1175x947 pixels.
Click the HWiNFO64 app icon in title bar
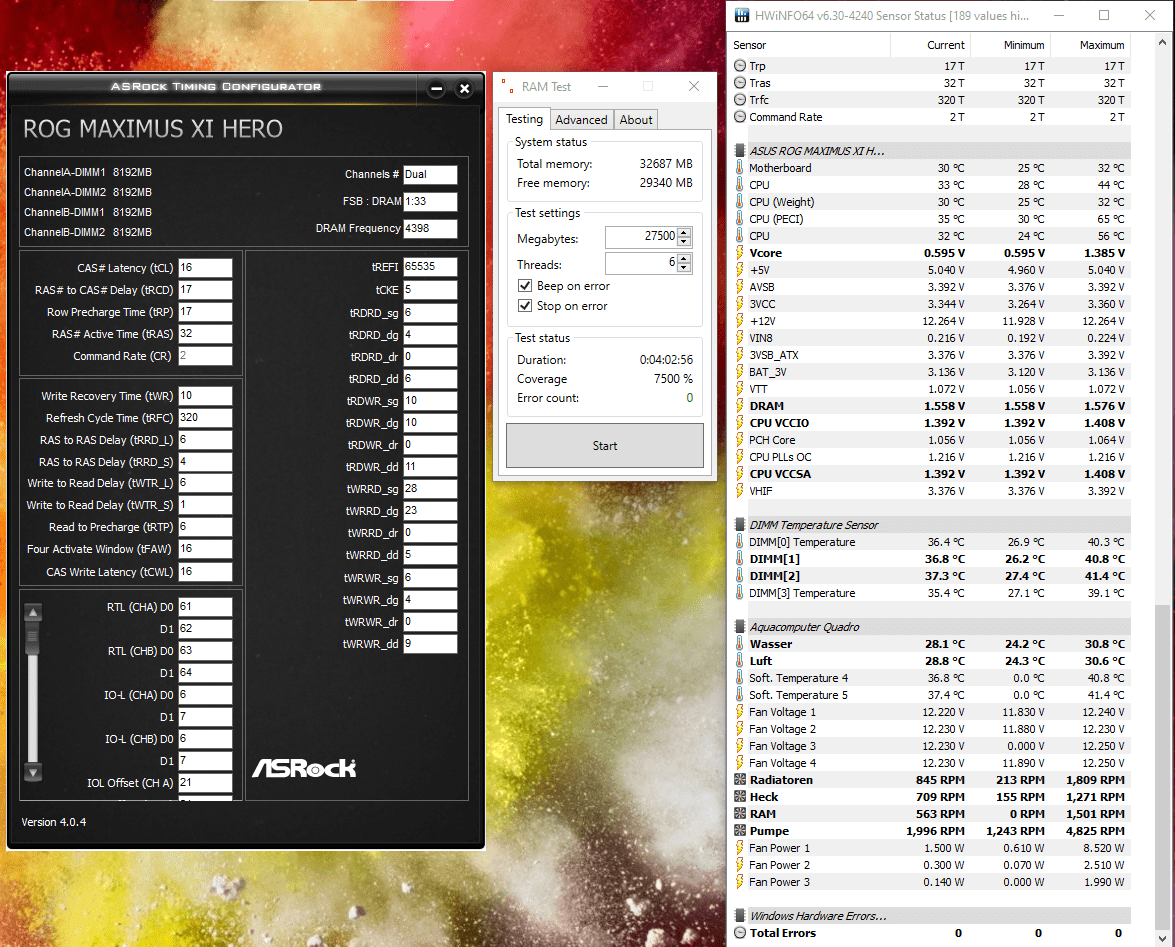[x=741, y=15]
